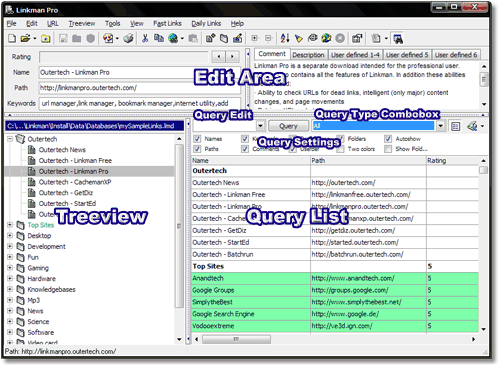Toggle the Comments checkbox
Screen dimensions: 500x367
(x=245, y=149)
